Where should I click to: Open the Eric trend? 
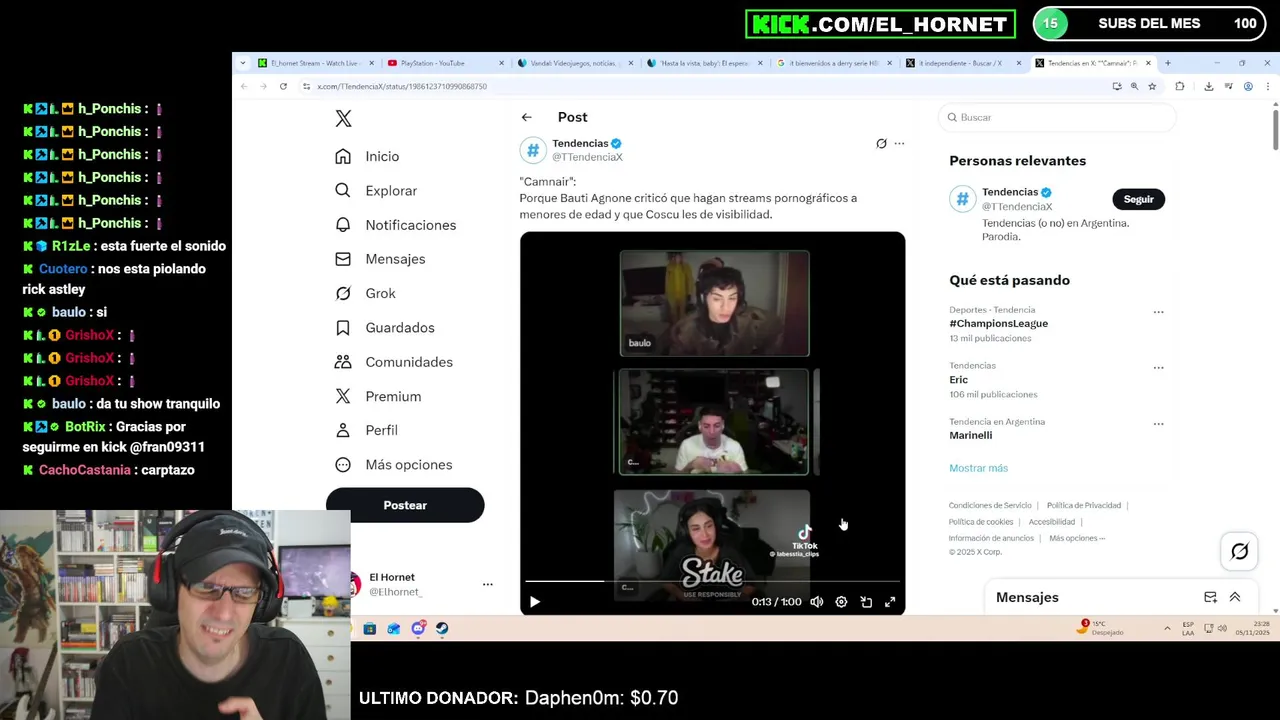pos(958,380)
